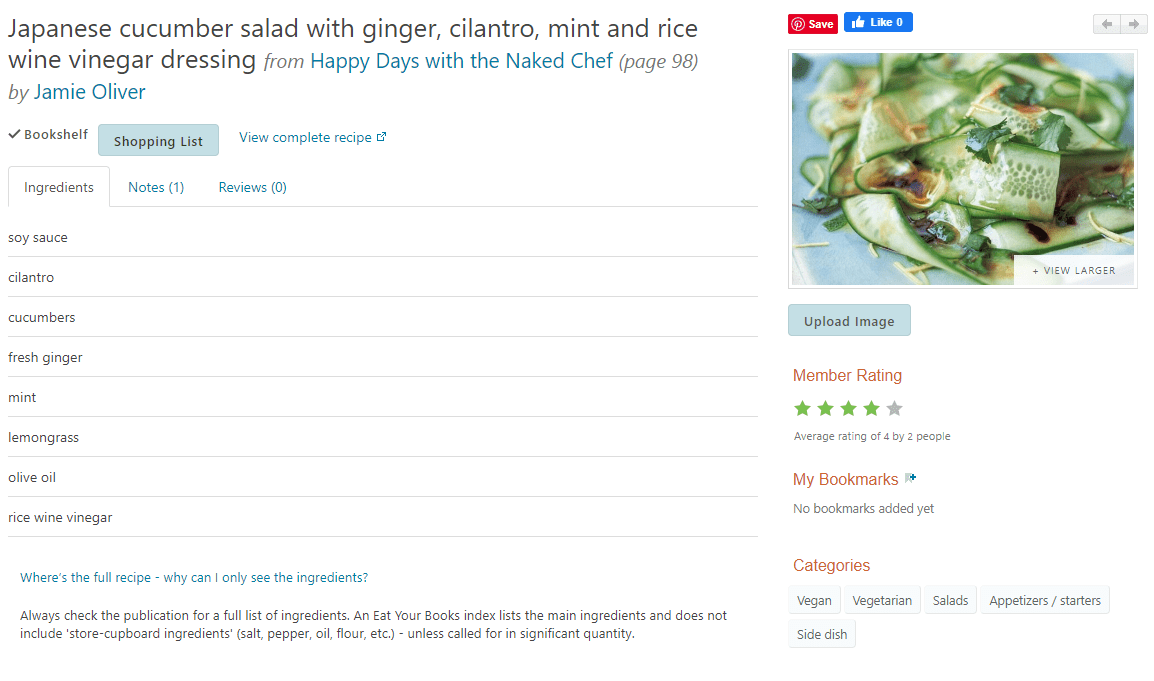Screen dimensions: 1154x681
Task: Toggle the Side dish category tag
Action: click(x=822, y=633)
